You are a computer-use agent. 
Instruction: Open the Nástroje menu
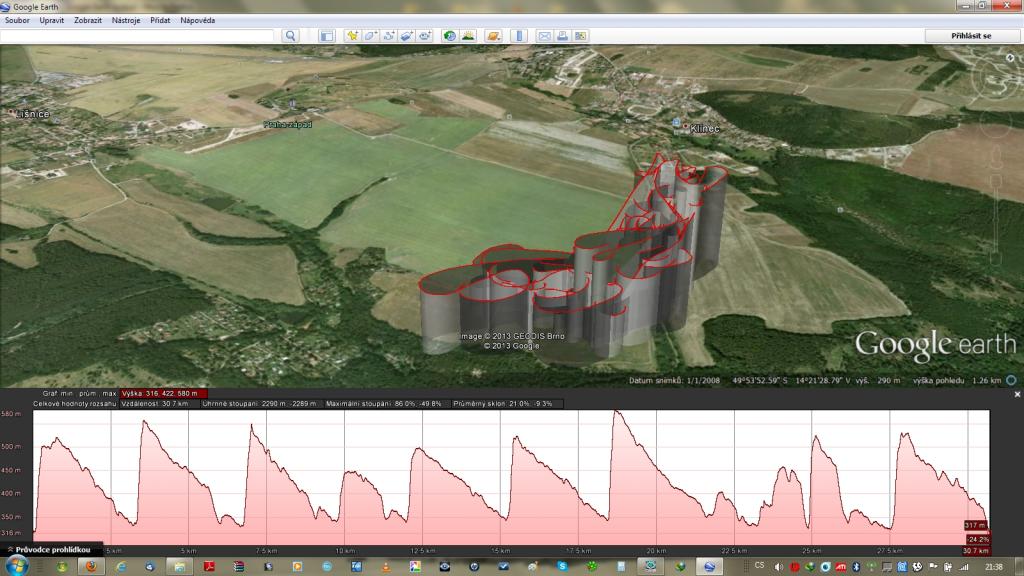click(125, 20)
